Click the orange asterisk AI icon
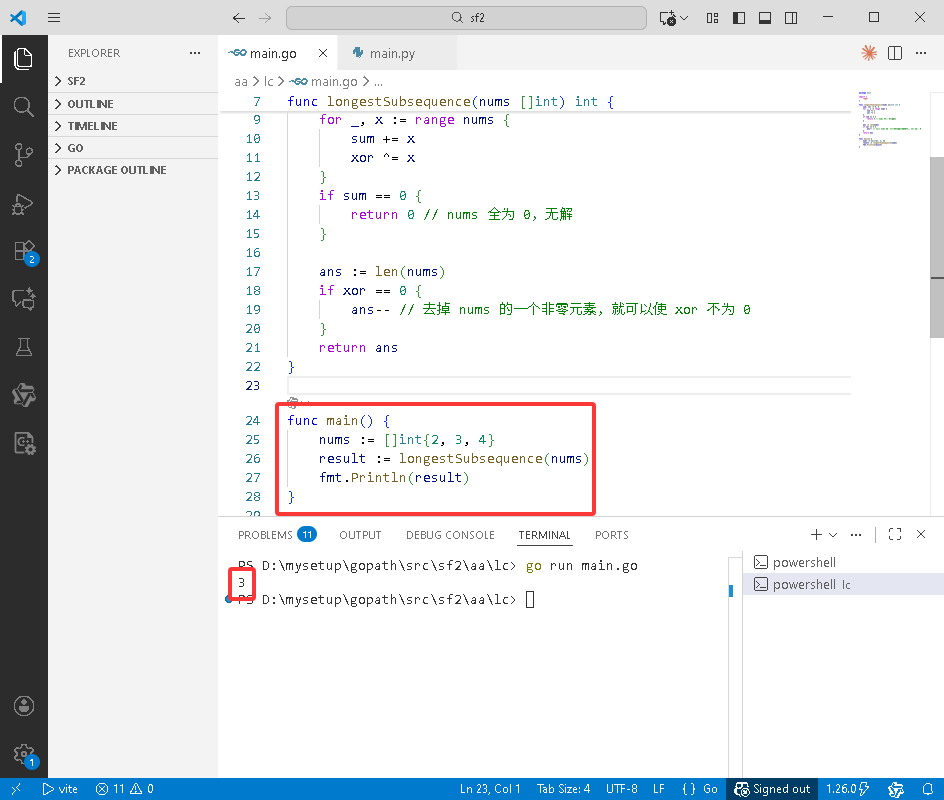Screen dimensions: 944x800 [x=869, y=53]
